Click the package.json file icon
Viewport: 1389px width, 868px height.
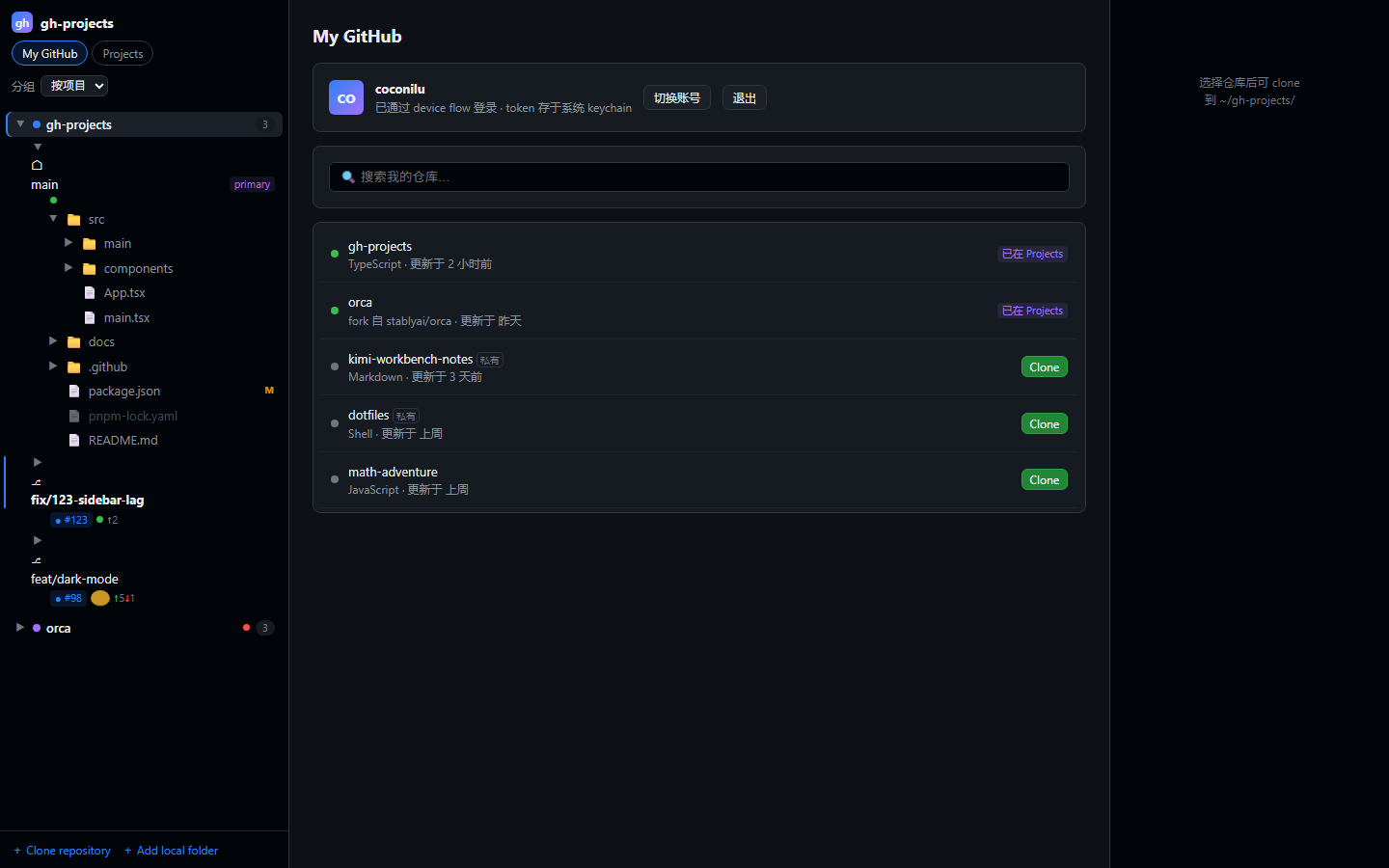[74, 392]
